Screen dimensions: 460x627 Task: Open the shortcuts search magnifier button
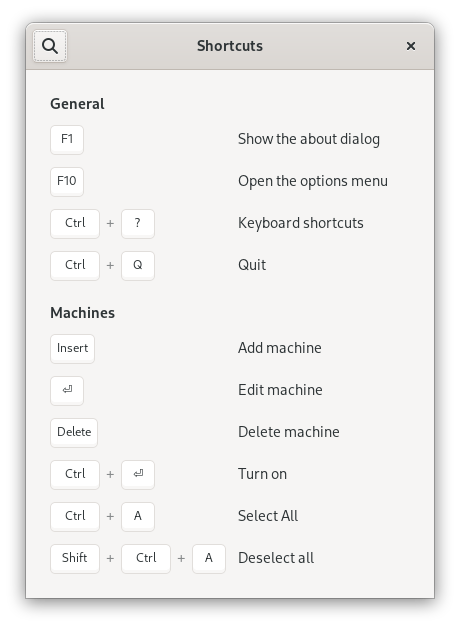[x=50, y=46]
